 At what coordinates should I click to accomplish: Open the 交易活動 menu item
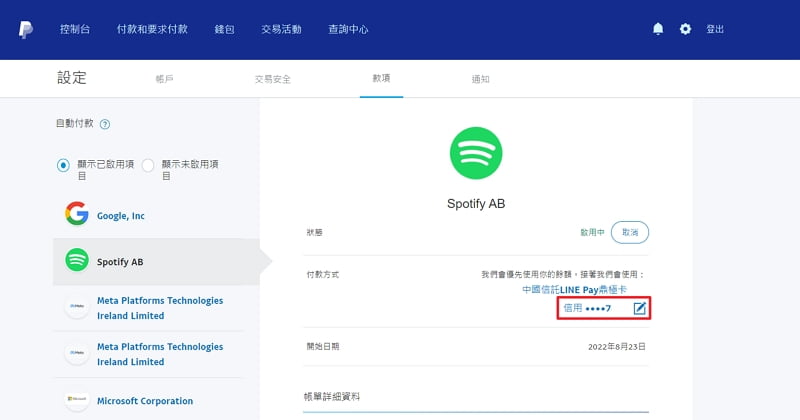click(281, 30)
